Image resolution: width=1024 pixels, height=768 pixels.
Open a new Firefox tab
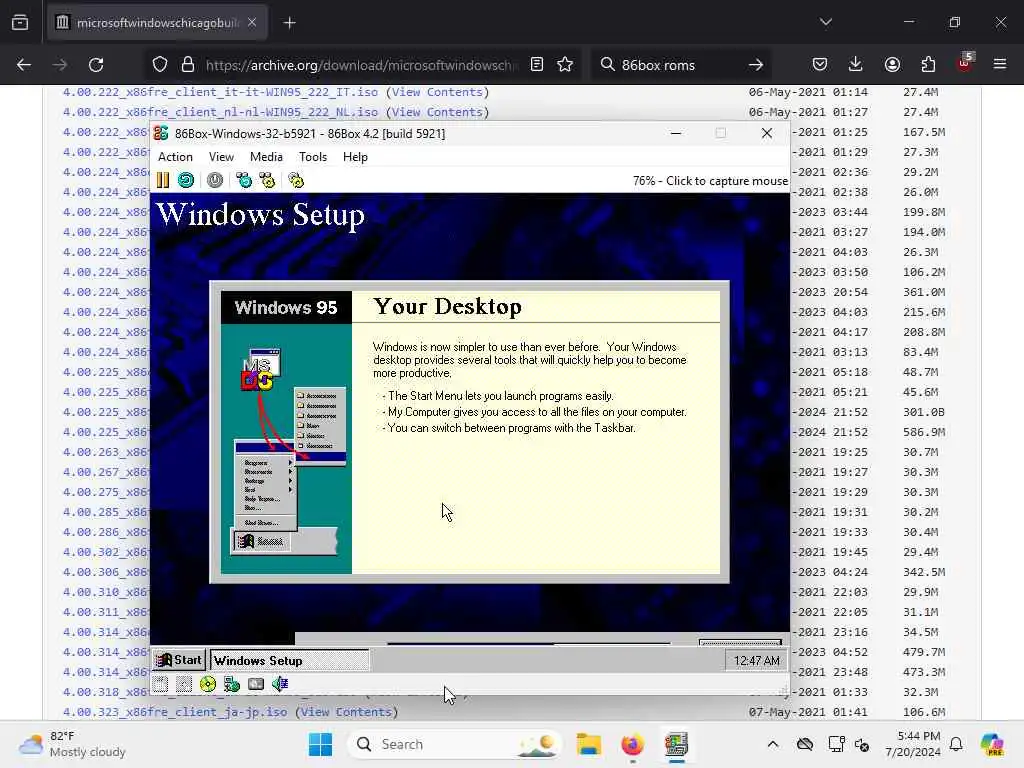tap(289, 23)
